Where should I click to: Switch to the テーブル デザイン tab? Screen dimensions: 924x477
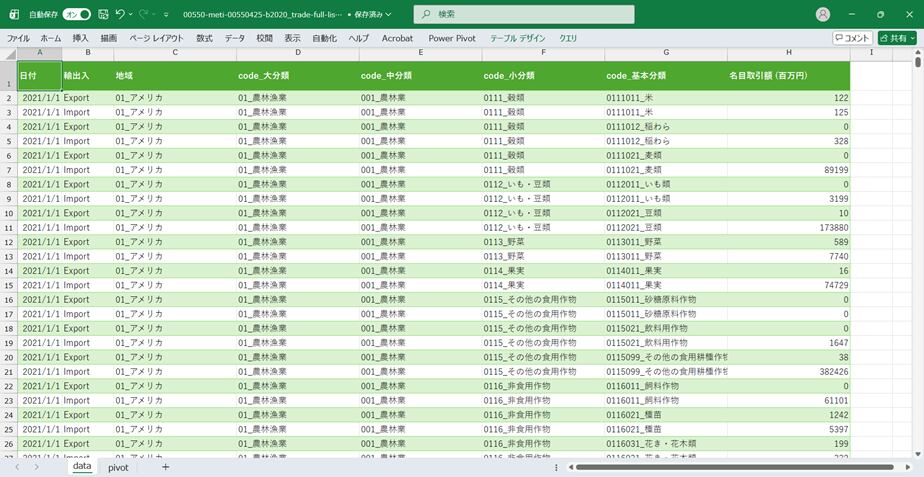(x=517, y=38)
